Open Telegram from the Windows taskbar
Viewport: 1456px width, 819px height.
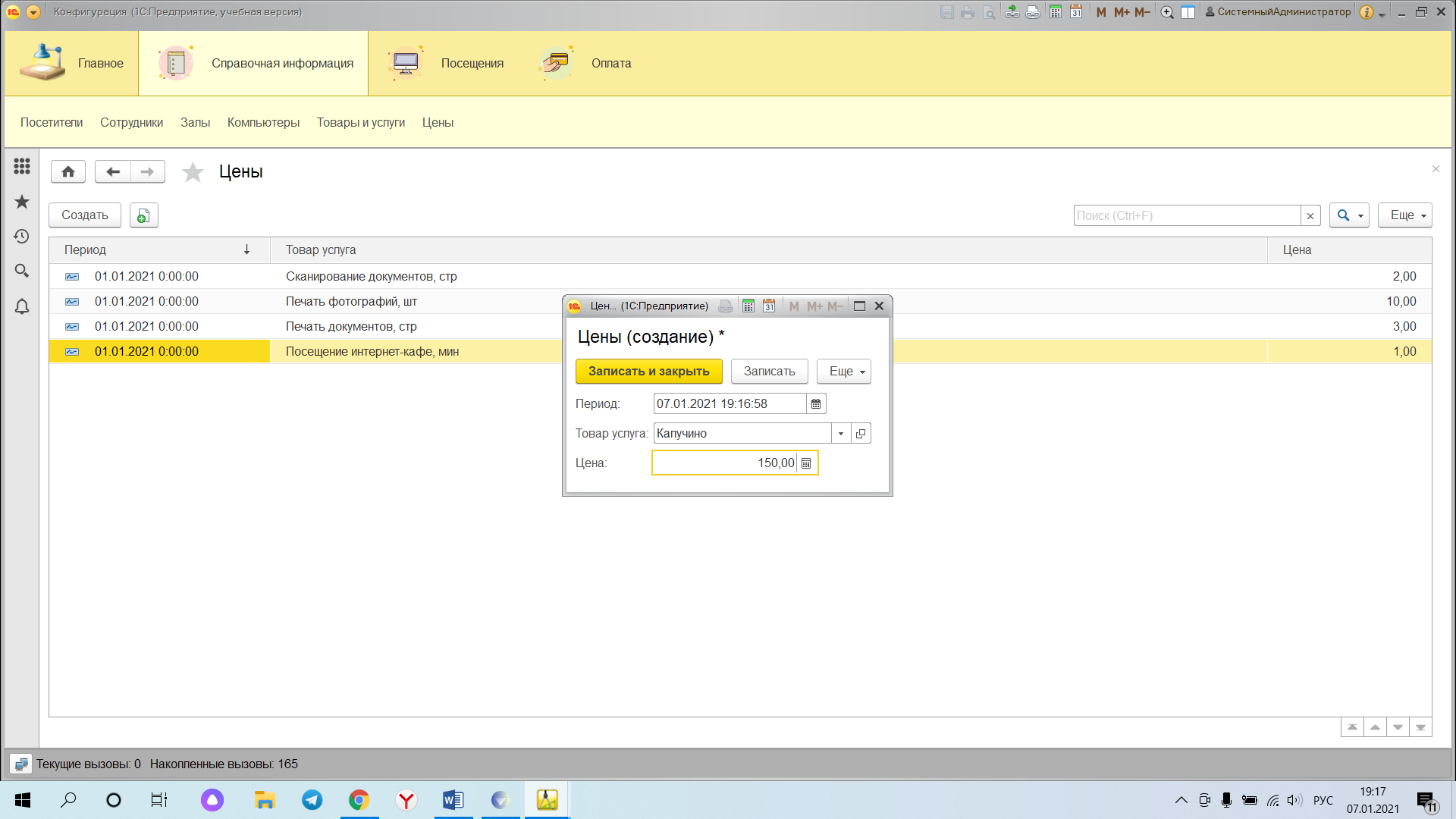[312, 800]
